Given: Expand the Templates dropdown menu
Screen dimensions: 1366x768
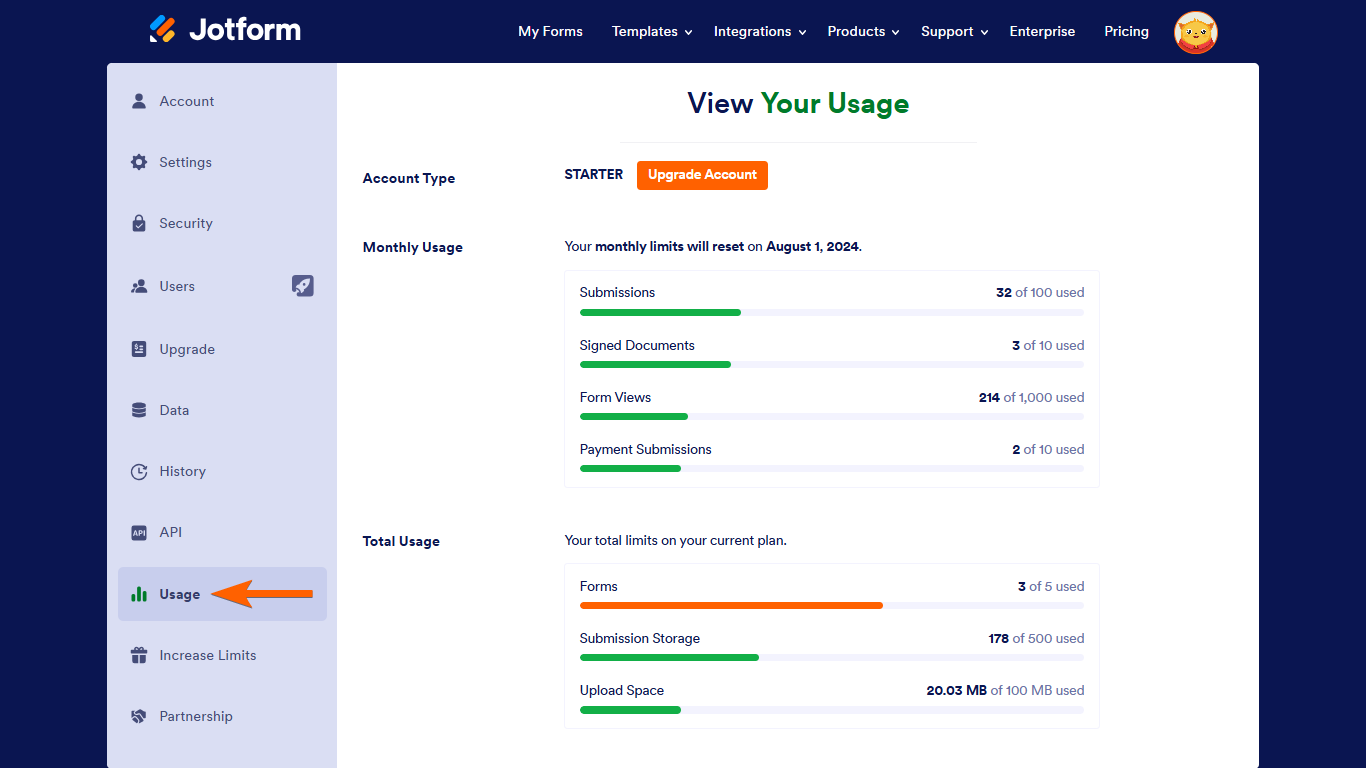Looking at the screenshot, I should coord(652,32).
